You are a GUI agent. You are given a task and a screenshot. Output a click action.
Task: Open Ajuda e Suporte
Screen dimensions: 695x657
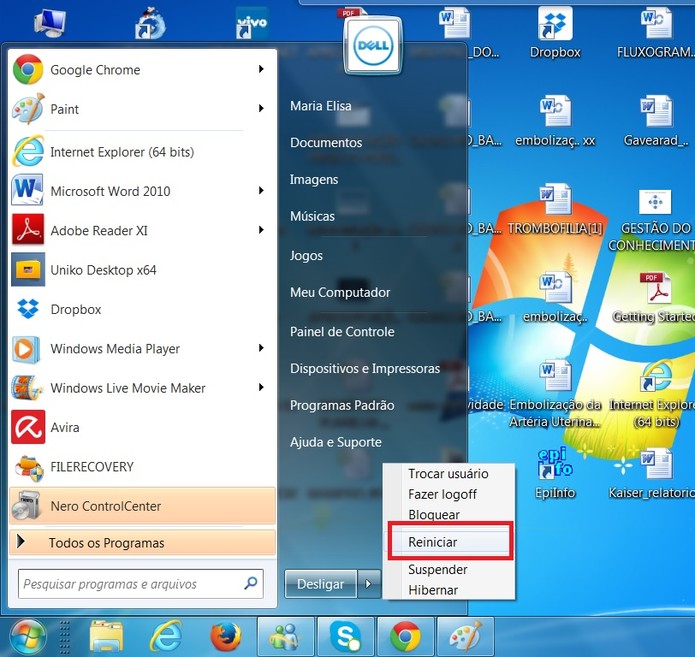click(336, 442)
